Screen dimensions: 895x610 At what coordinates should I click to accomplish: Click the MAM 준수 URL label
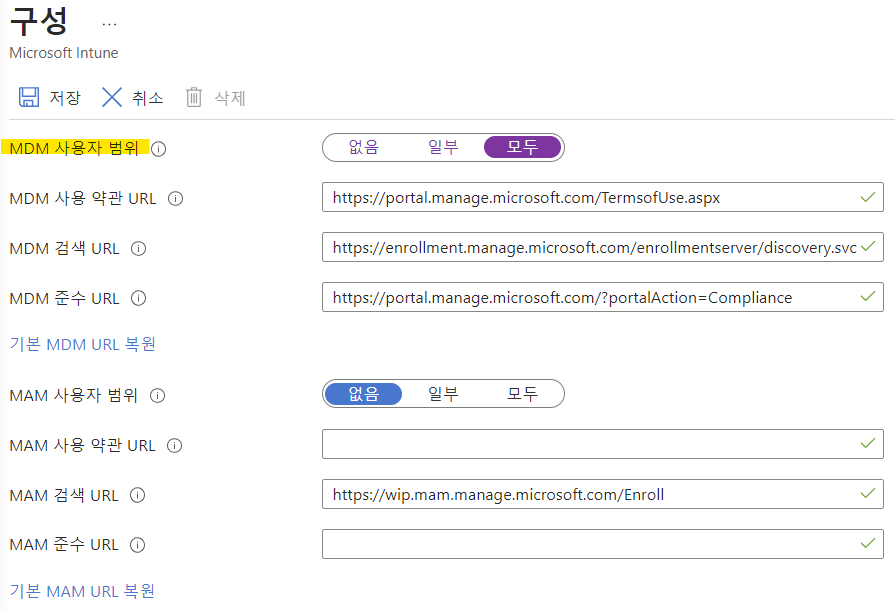(64, 544)
